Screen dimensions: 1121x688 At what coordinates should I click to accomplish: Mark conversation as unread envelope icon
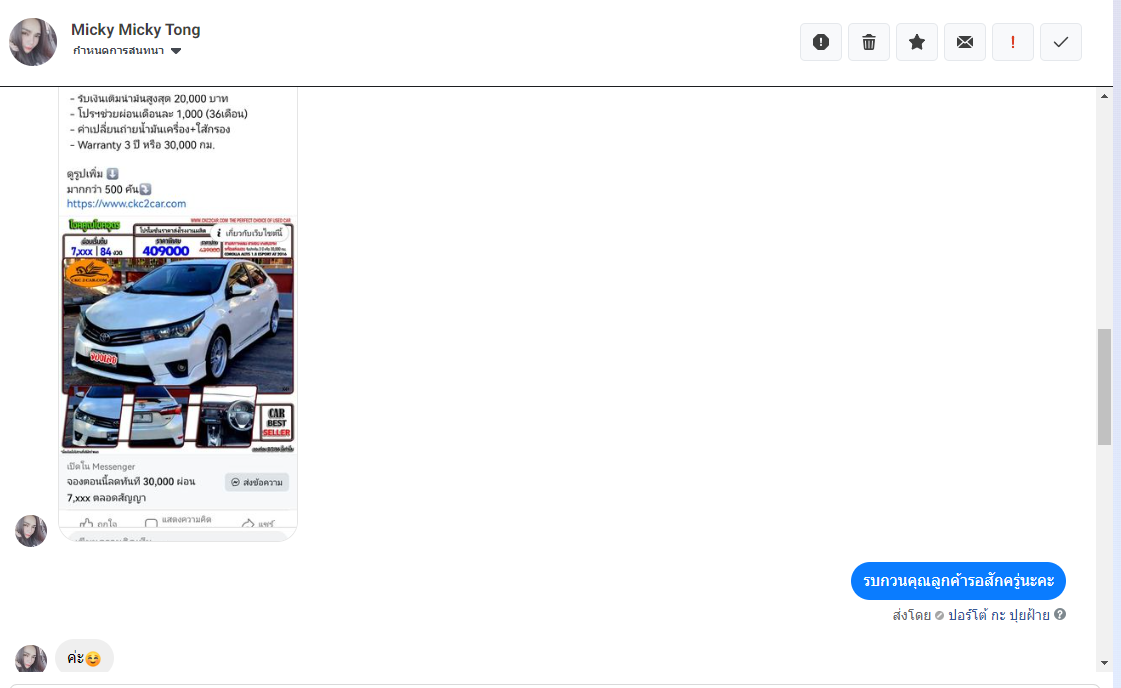point(964,42)
